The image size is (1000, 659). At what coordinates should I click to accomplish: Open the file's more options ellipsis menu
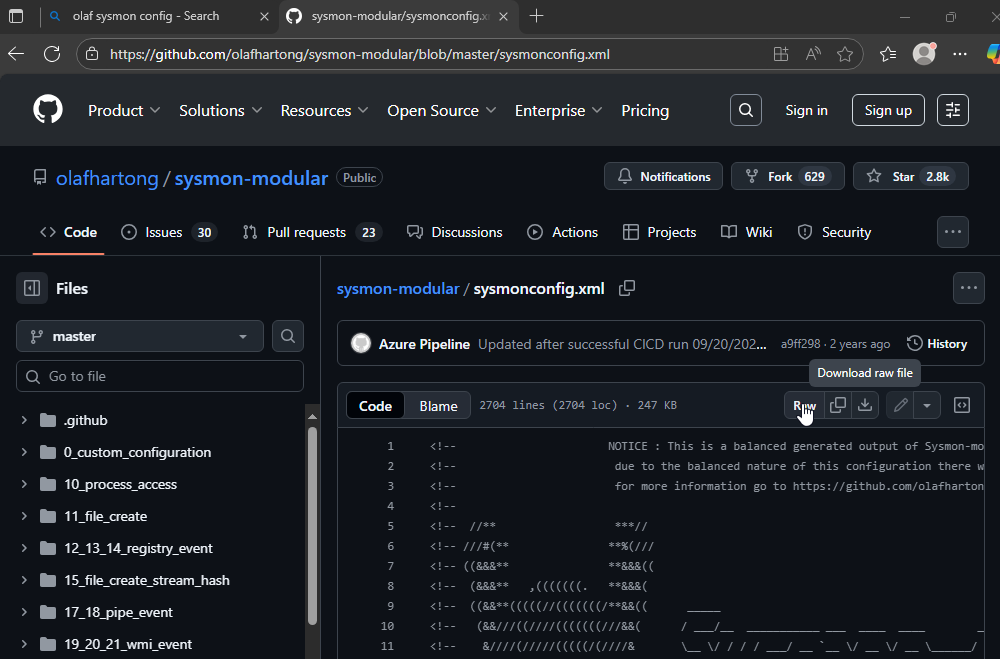click(969, 288)
